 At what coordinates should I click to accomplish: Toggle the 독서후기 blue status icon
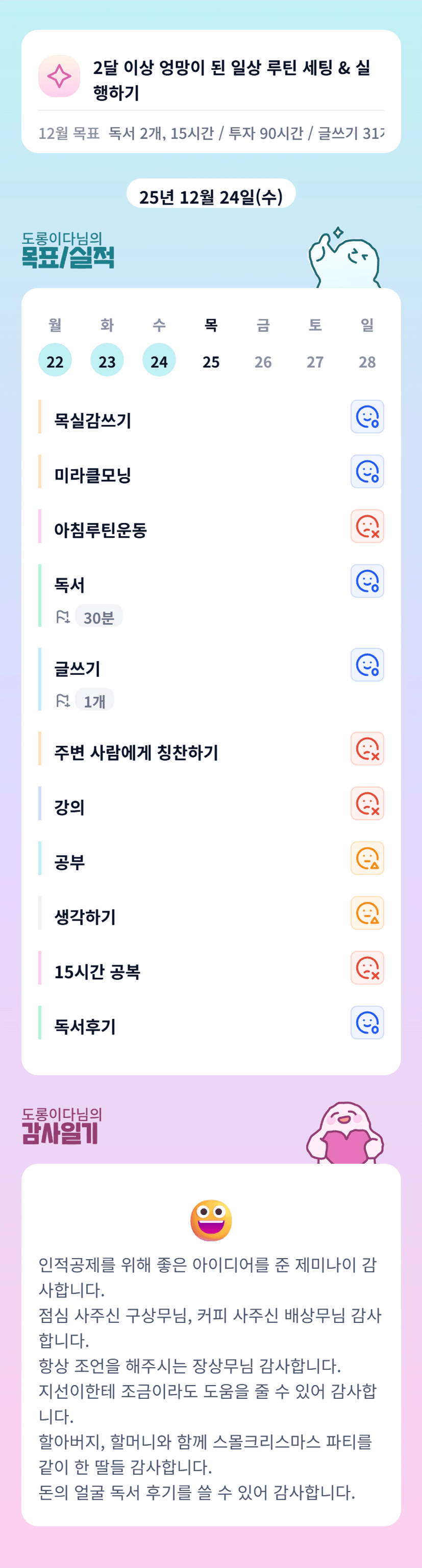pos(367,1023)
